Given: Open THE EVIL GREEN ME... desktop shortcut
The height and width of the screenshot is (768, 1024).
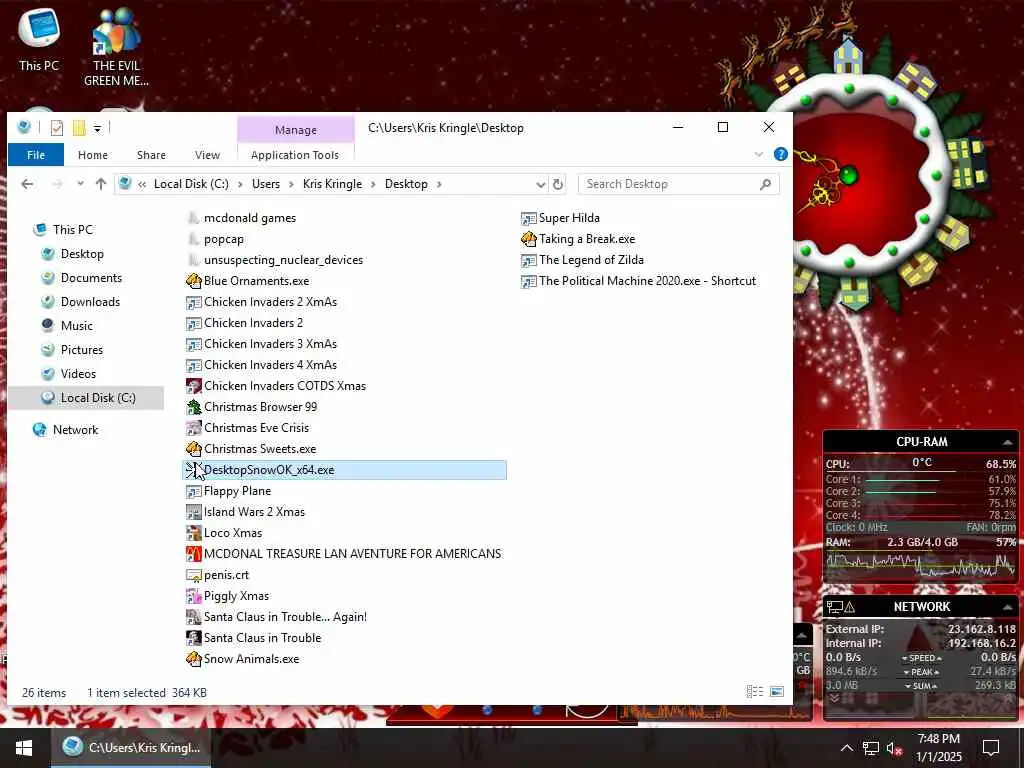Looking at the screenshot, I should tap(116, 47).
